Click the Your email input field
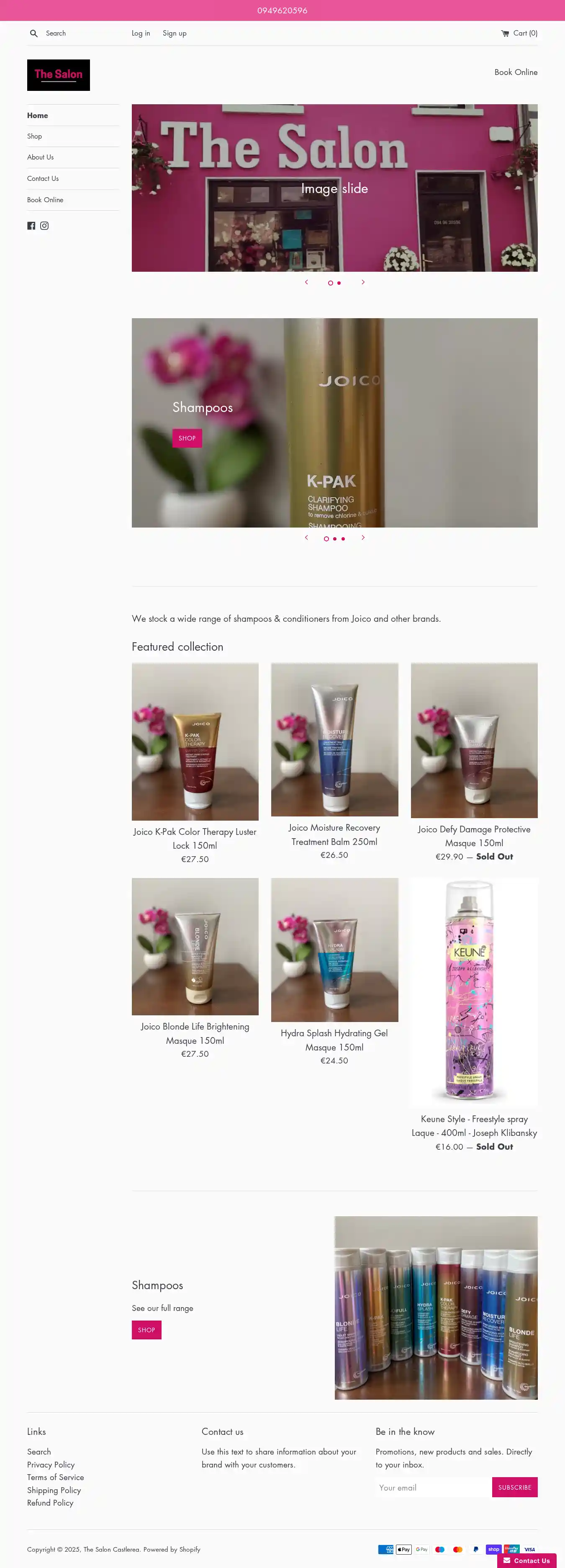The width and height of the screenshot is (565, 1568). (434, 1487)
